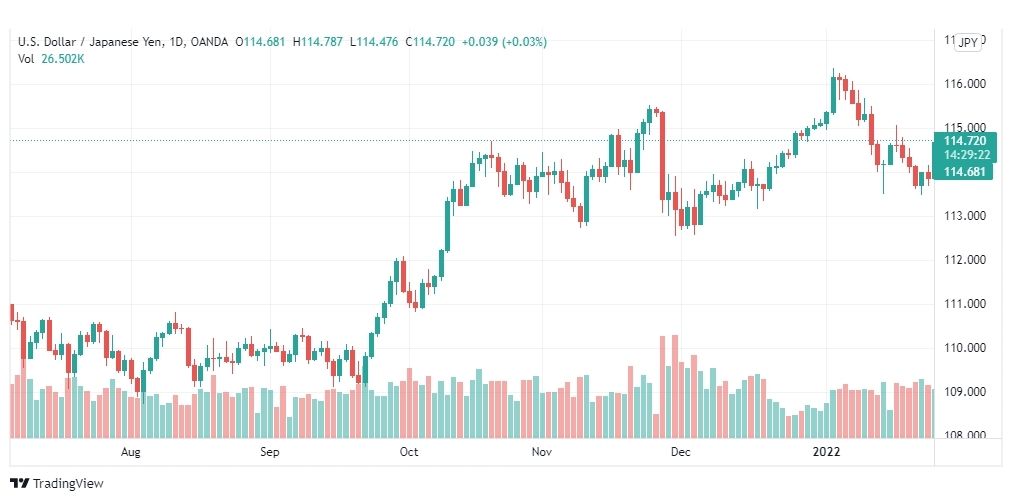Click the Aug label on time axis
1012x501 pixels.
click(130, 452)
